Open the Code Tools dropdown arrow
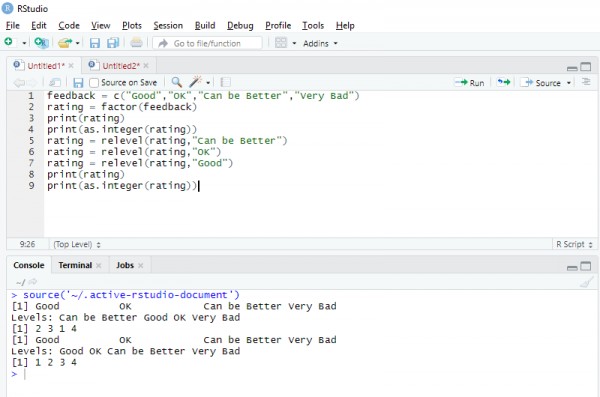Viewport: 600px width, 397px height. [208, 83]
